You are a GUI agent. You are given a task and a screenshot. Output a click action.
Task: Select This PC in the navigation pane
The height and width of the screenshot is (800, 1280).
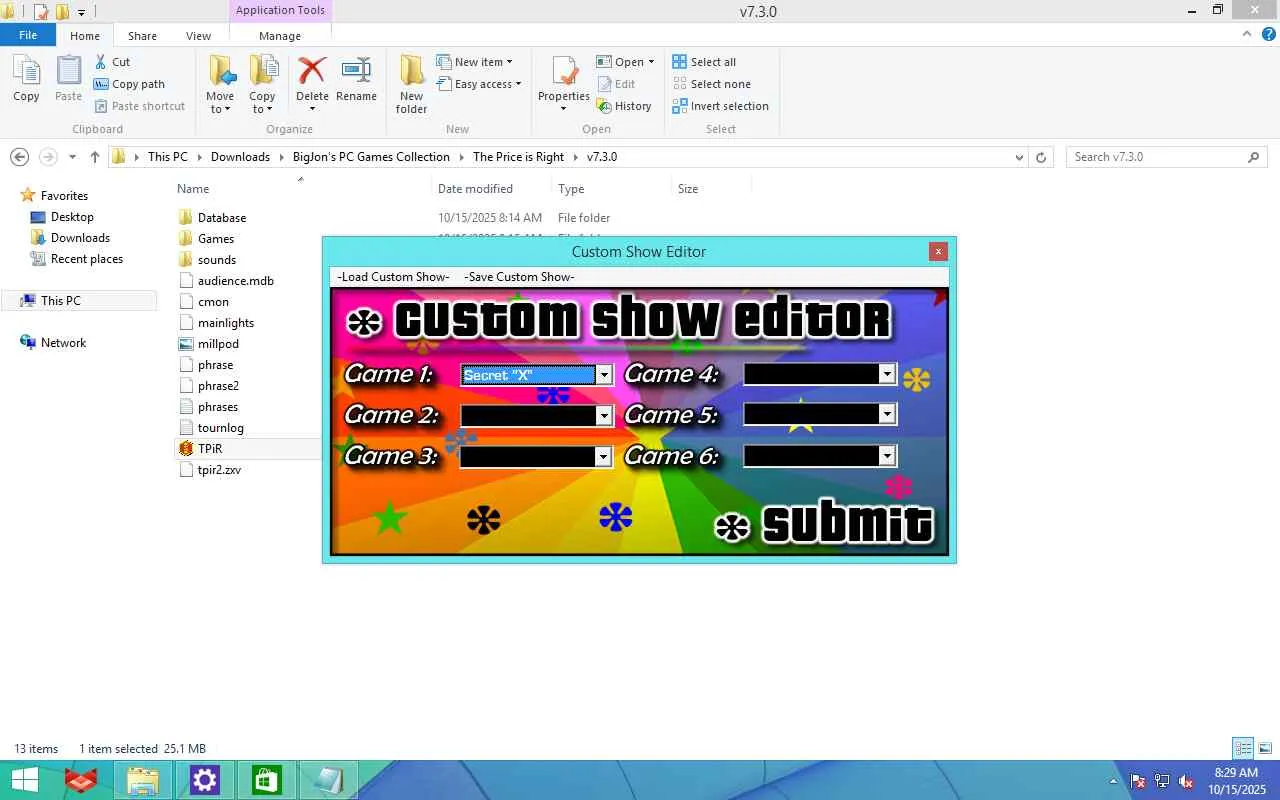pos(80,301)
